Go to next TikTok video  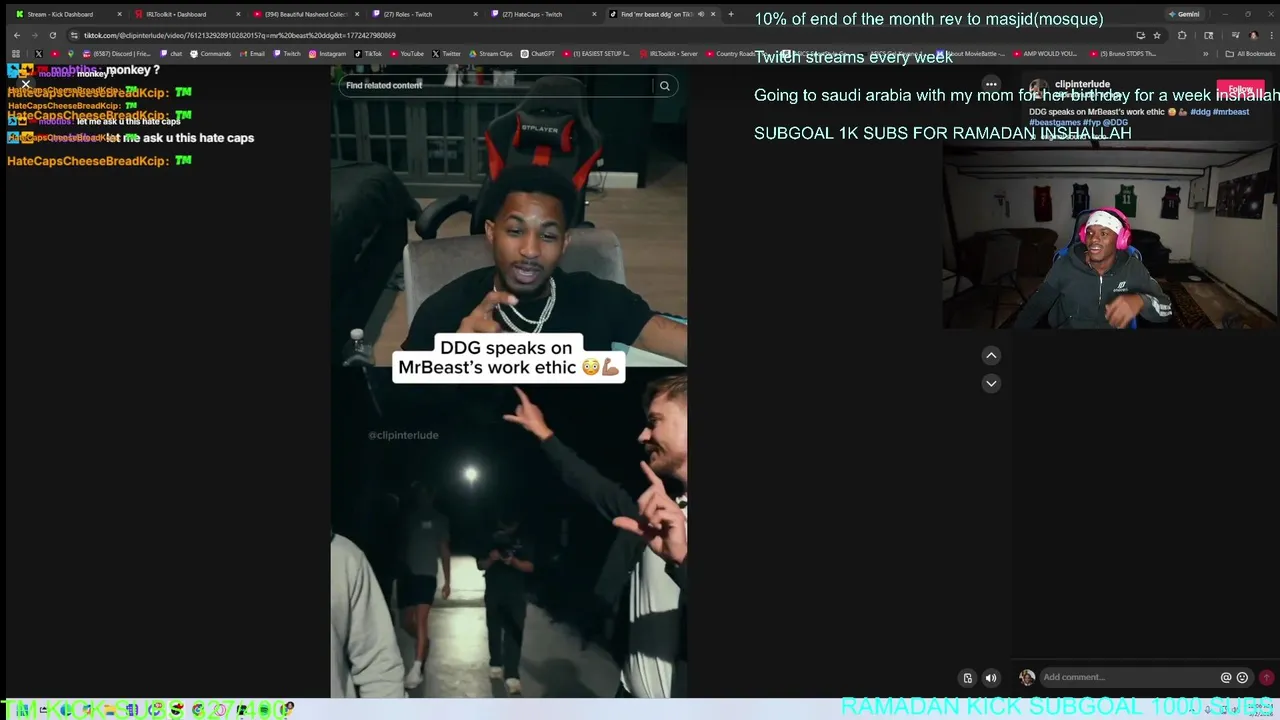[x=991, y=383]
